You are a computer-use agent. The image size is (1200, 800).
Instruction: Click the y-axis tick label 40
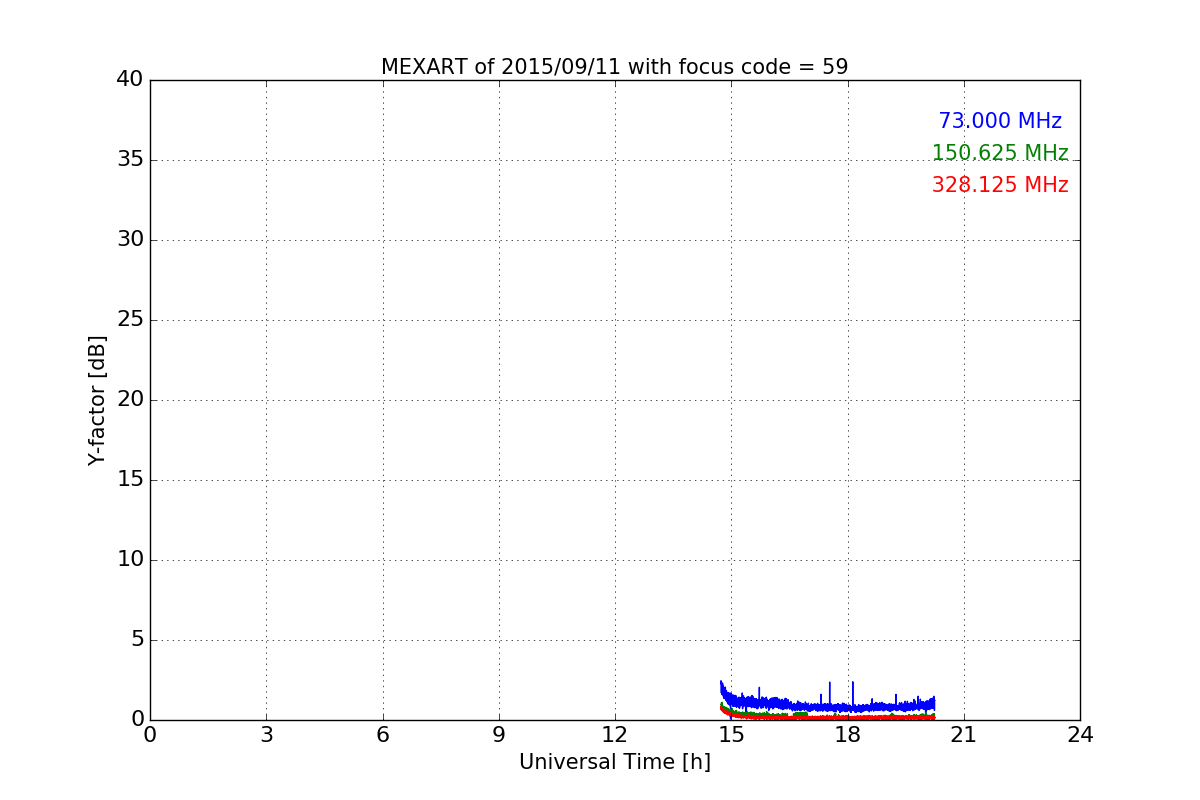(130, 80)
